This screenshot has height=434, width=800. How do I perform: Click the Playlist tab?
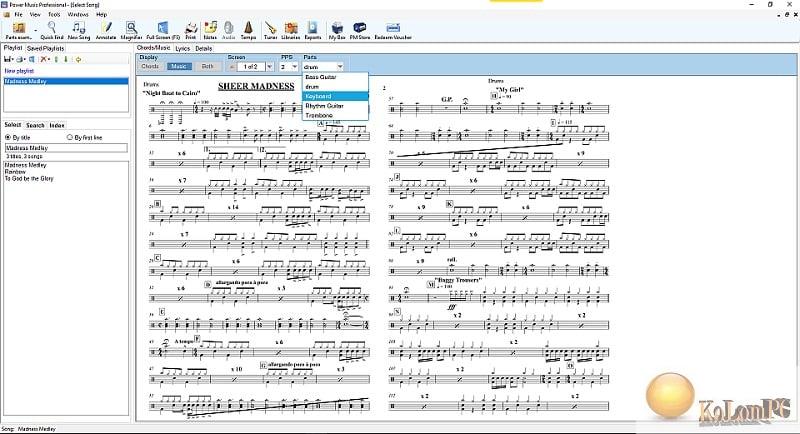tap(13, 48)
